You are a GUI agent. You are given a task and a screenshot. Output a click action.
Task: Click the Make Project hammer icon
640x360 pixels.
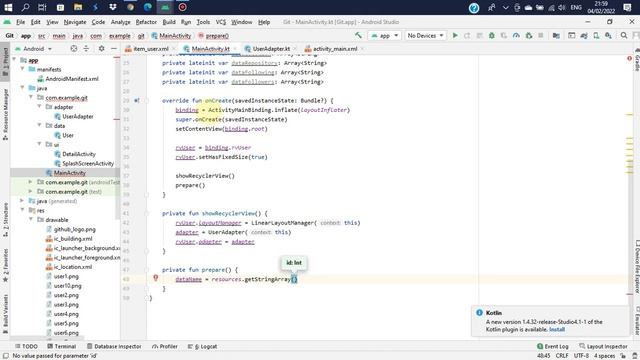point(358,36)
